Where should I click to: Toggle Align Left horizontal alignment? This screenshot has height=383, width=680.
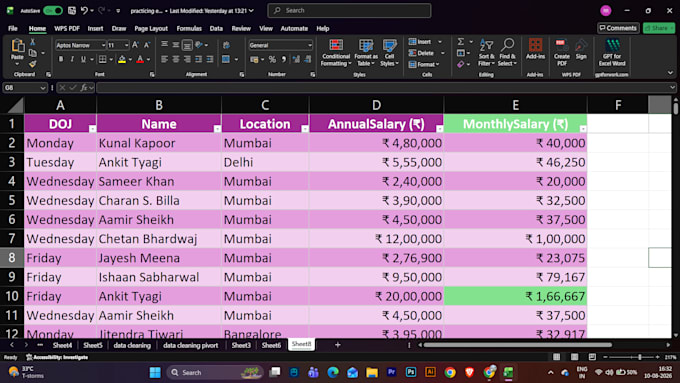point(164,59)
